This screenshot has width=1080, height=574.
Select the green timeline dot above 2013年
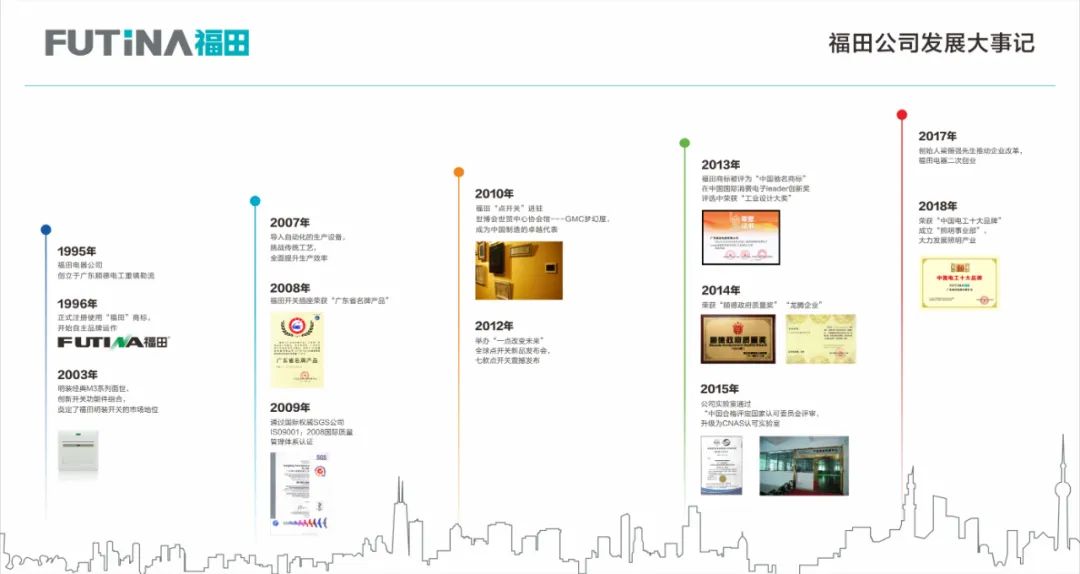[x=684, y=143]
